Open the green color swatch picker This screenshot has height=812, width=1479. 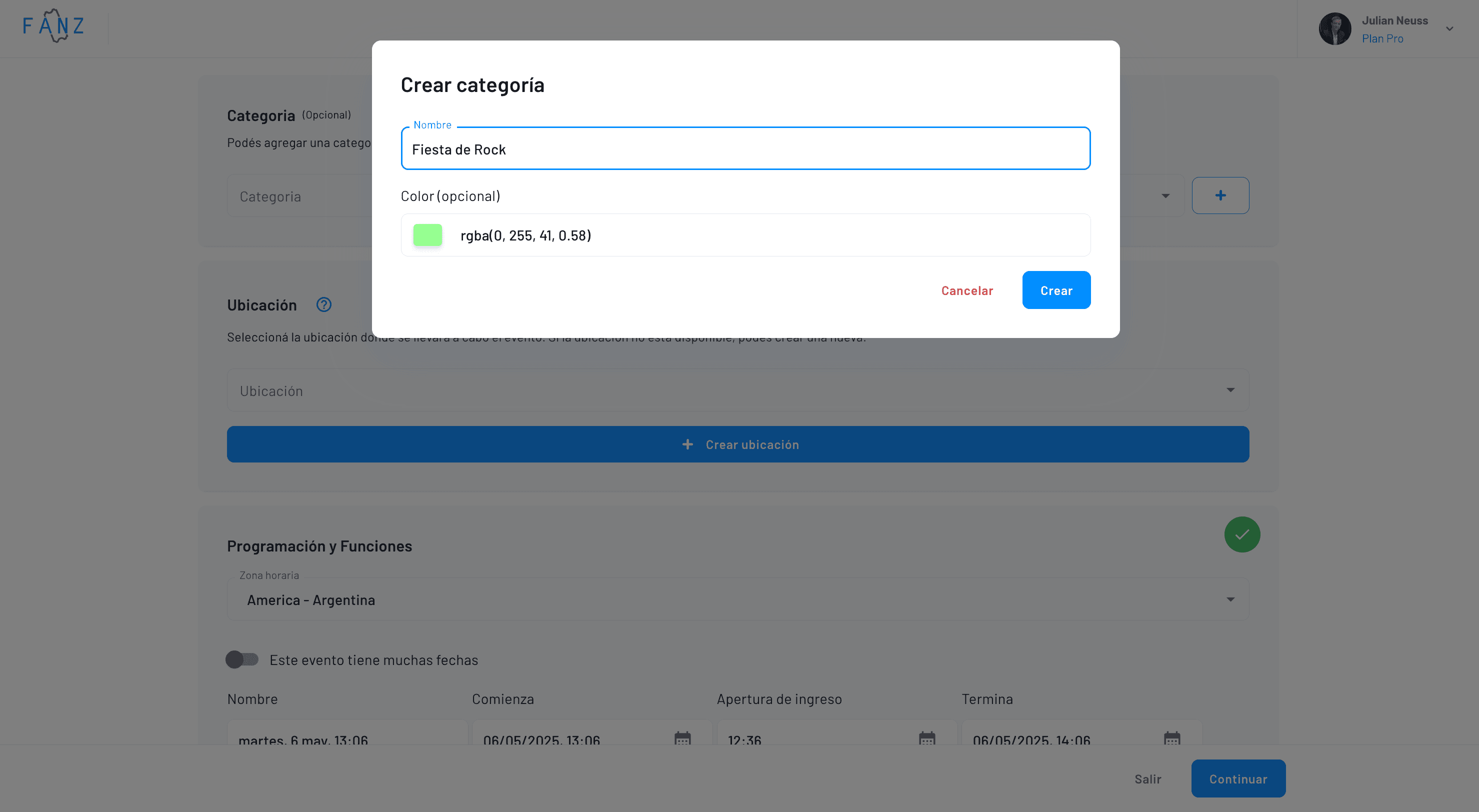[x=427, y=235]
